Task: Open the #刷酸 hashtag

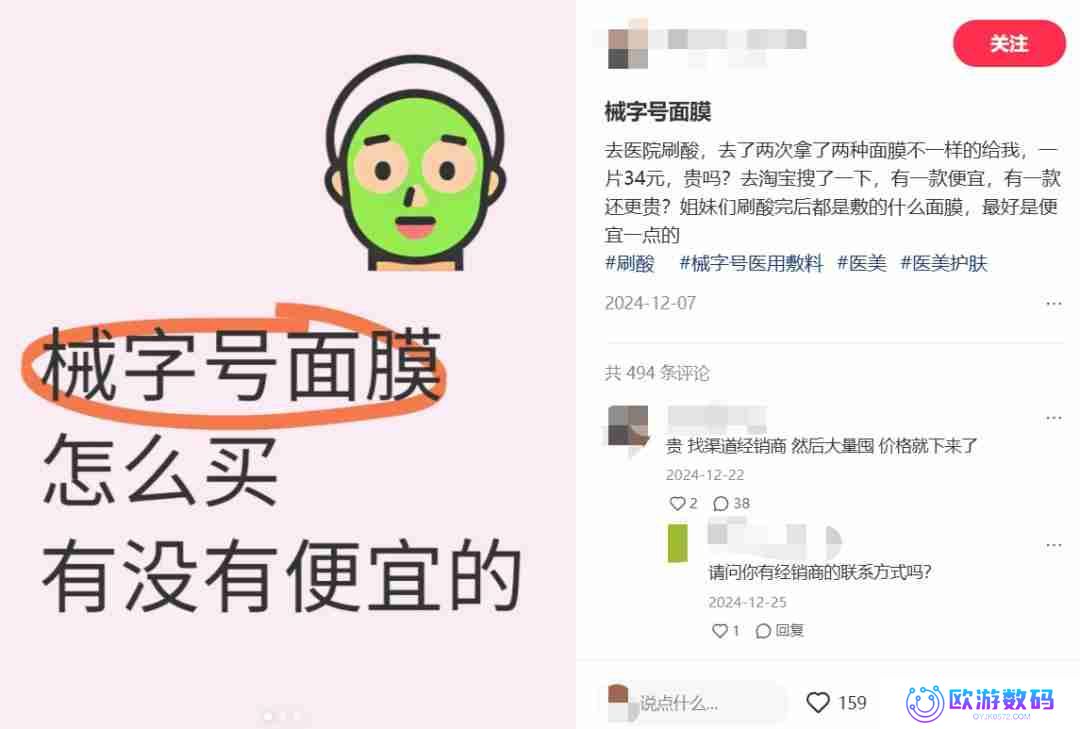Action: [x=630, y=263]
